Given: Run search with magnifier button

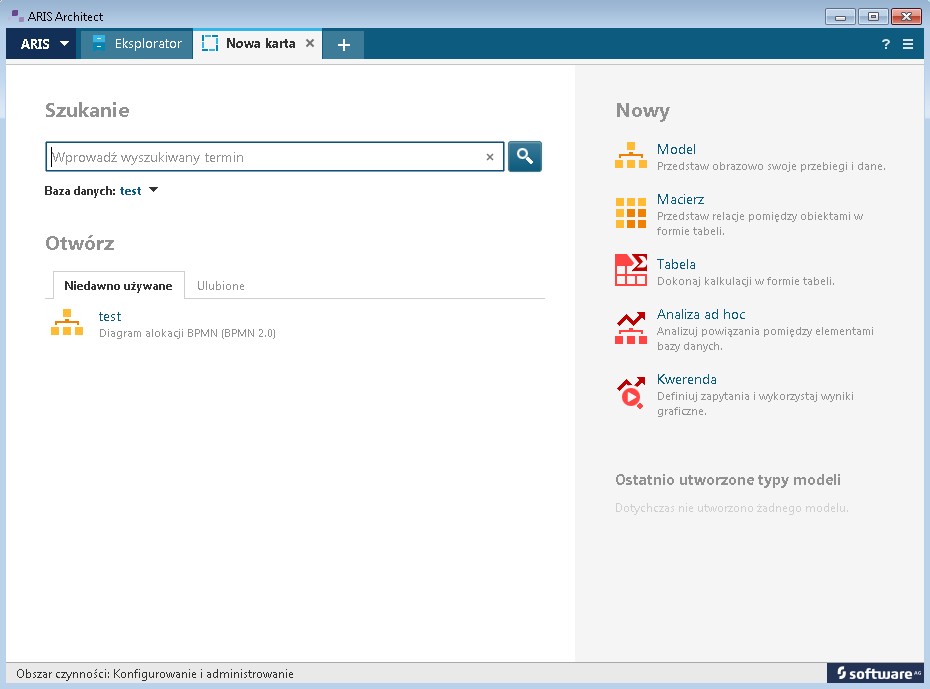Looking at the screenshot, I should [x=525, y=157].
